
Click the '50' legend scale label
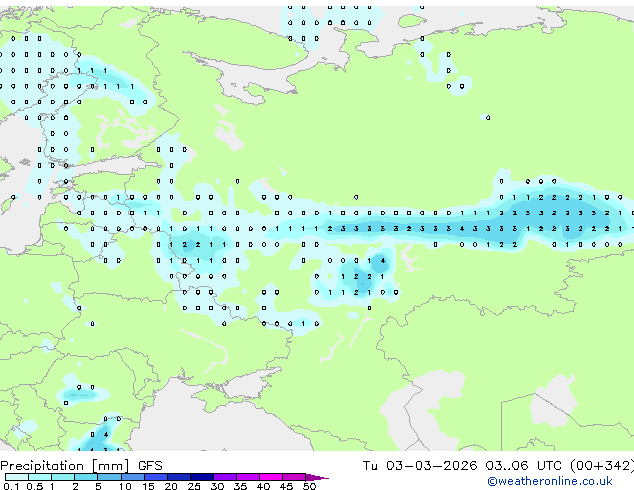(310, 486)
